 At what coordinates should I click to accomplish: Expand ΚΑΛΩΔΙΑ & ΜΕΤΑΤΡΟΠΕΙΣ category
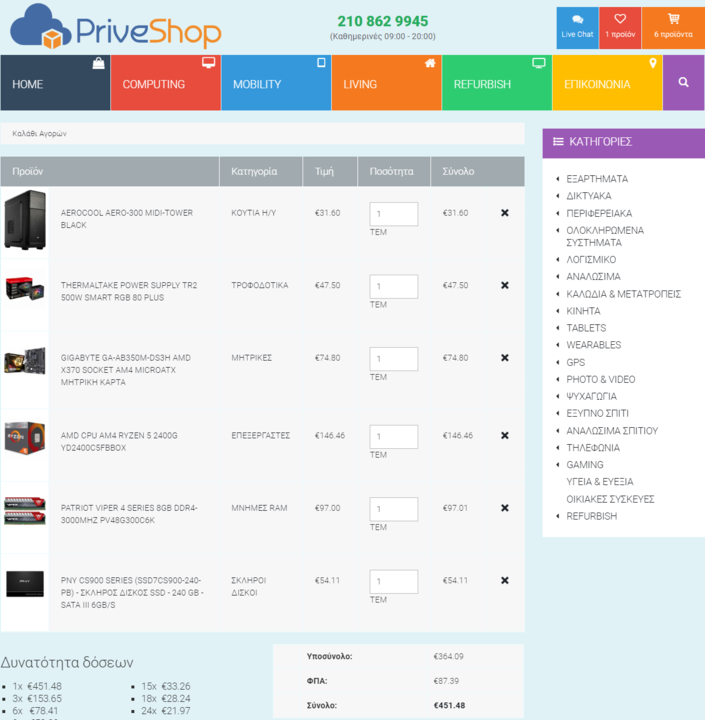click(x=623, y=294)
